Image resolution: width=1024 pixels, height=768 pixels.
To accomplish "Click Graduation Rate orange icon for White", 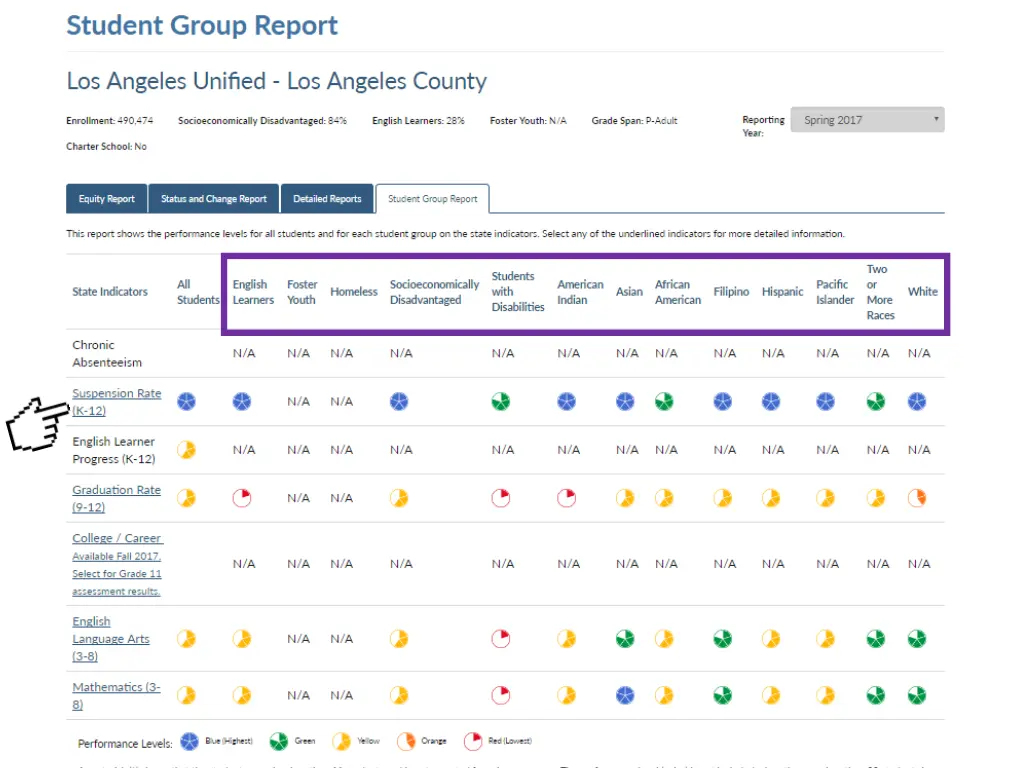I will pyautogui.click(x=917, y=498).
